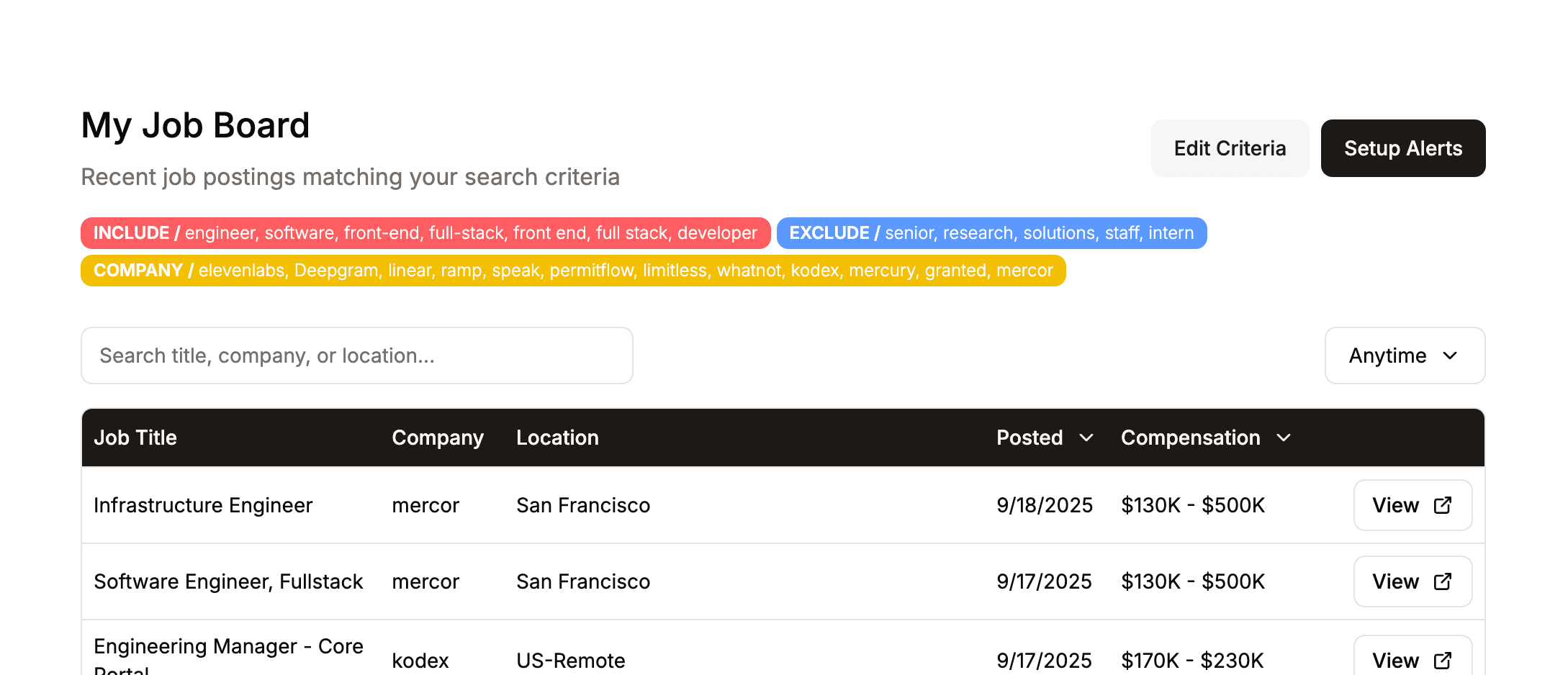Select the yellow COMPANY filter badge
This screenshot has height=675, width=1568.
[x=572, y=271]
